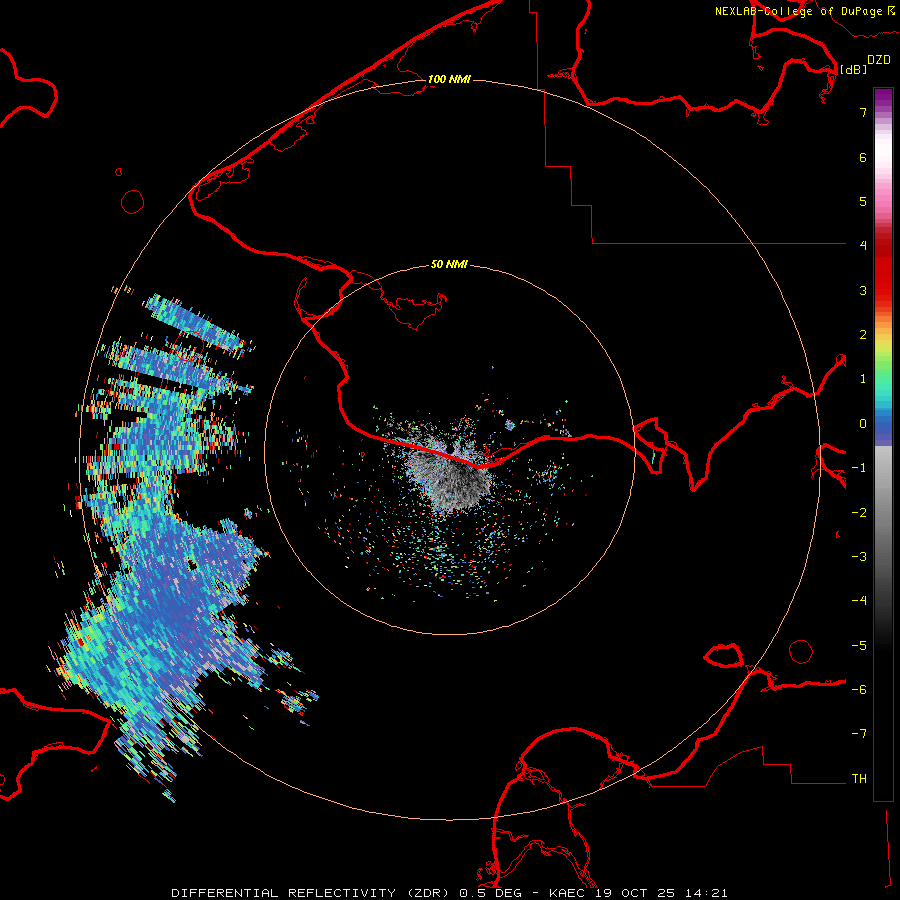The image size is (900, 900).
Task: Click the 2 value on the color scale
Action: click(x=863, y=334)
